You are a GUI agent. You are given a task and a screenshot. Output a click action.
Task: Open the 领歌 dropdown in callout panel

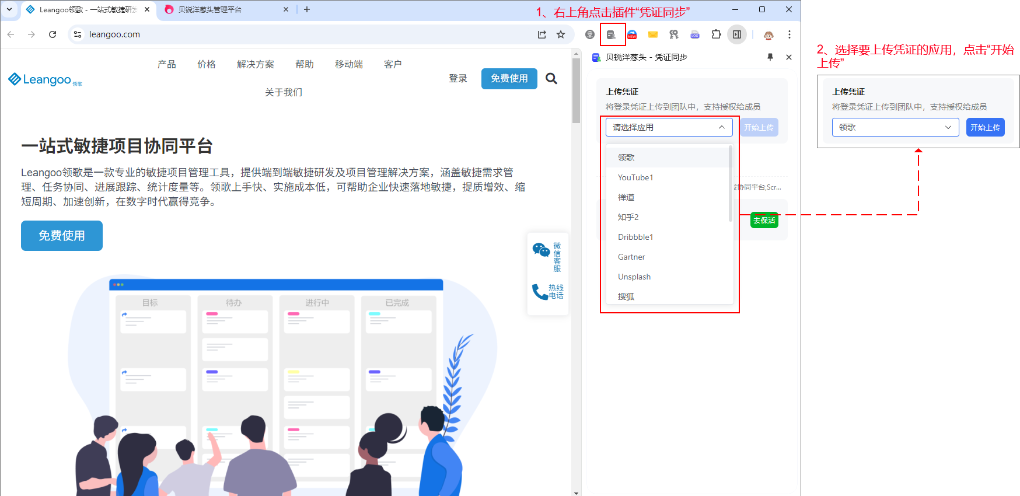[895, 128]
